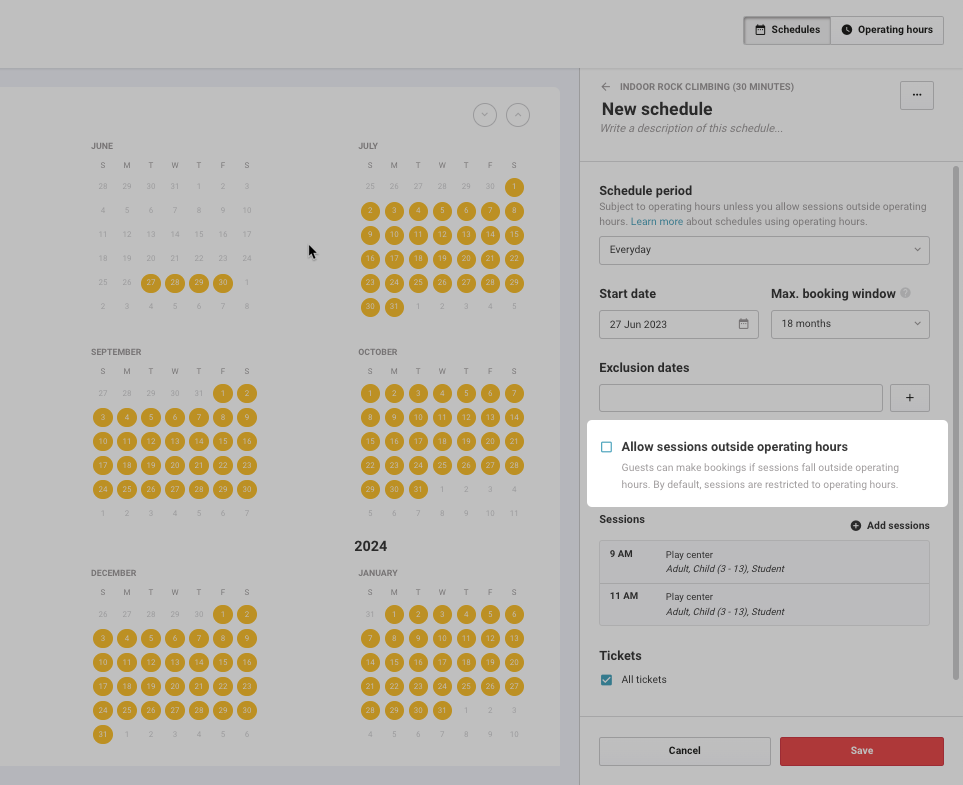Go to earlier months with up chevron
963x785 pixels.
click(x=518, y=115)
